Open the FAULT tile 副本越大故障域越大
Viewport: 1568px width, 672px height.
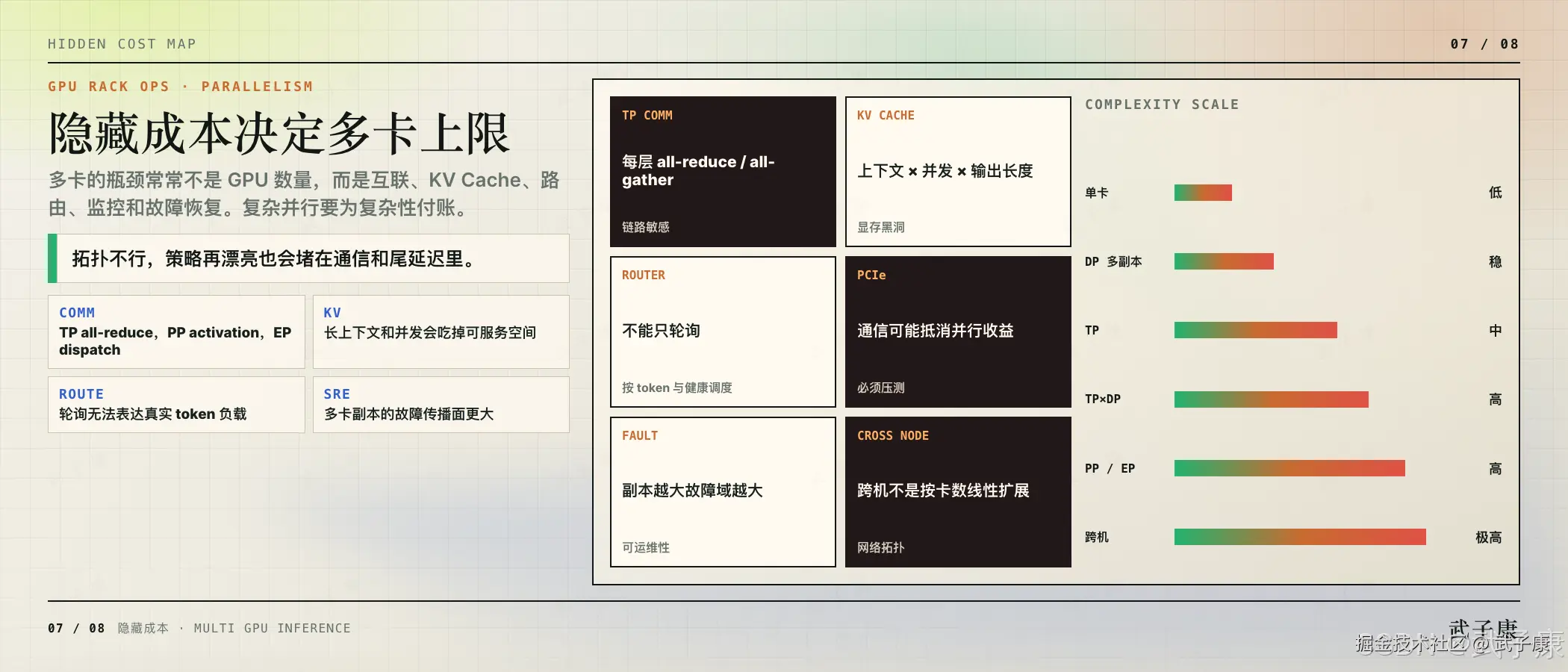point(723,492)
